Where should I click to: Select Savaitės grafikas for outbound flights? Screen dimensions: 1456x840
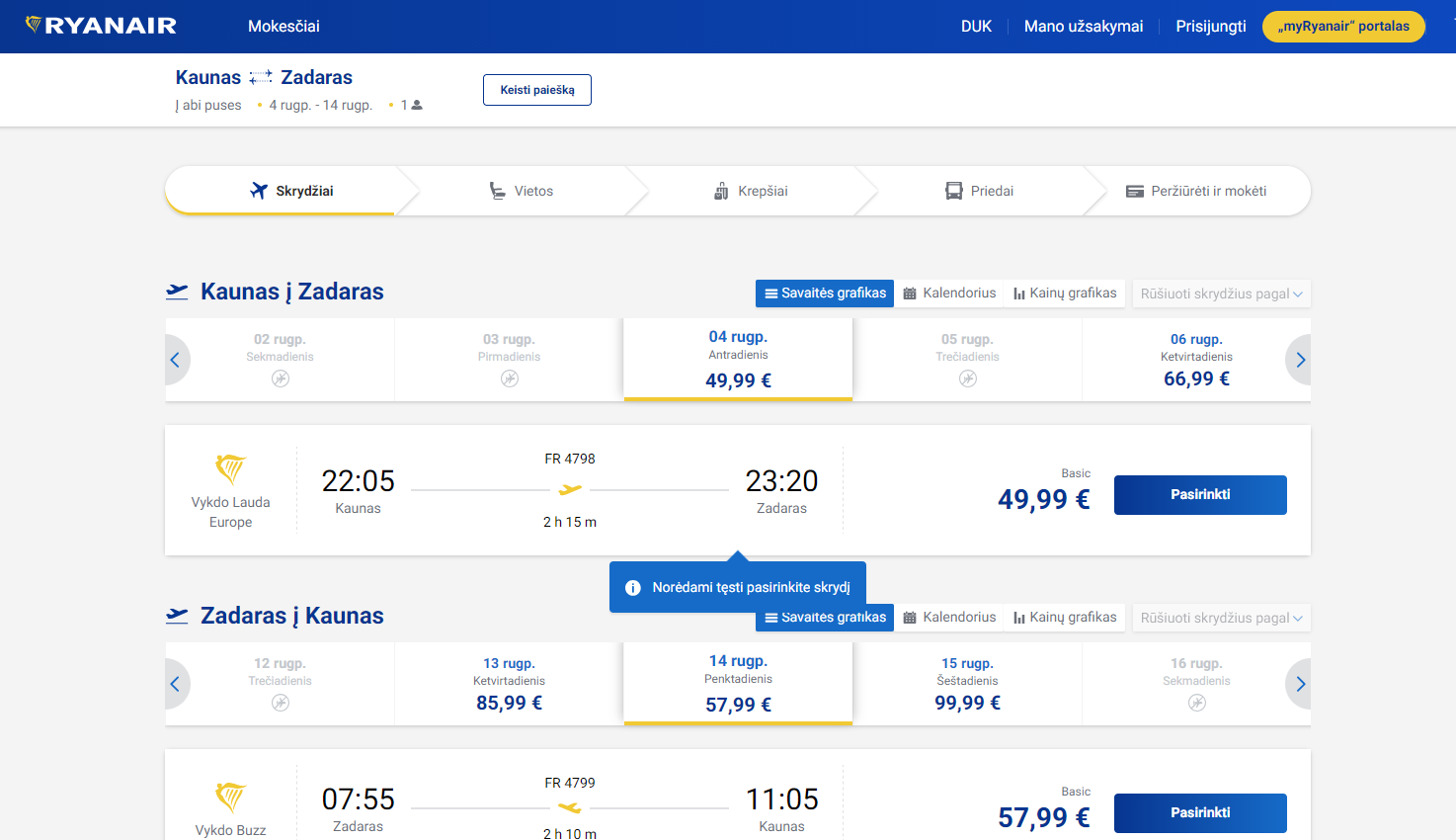[x=825, y=294]
